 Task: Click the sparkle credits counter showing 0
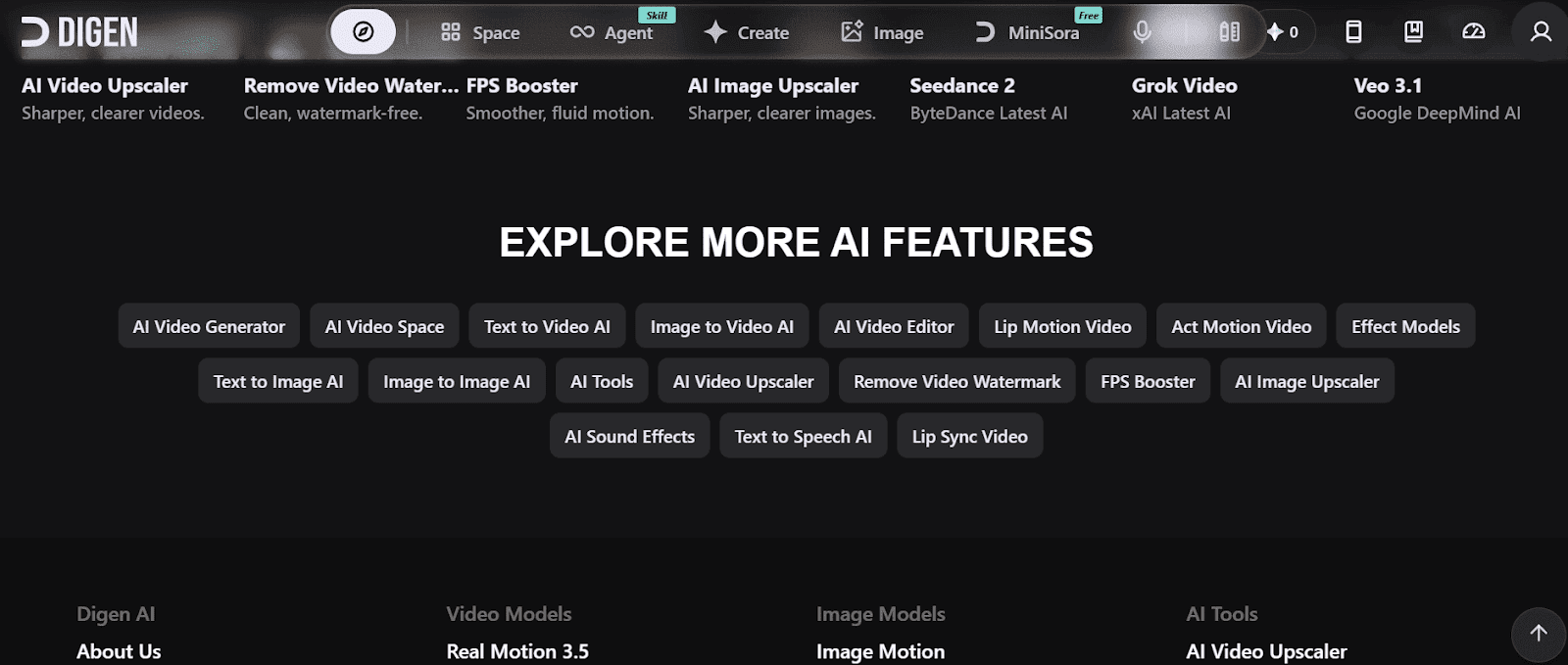tap(1283, 32)
